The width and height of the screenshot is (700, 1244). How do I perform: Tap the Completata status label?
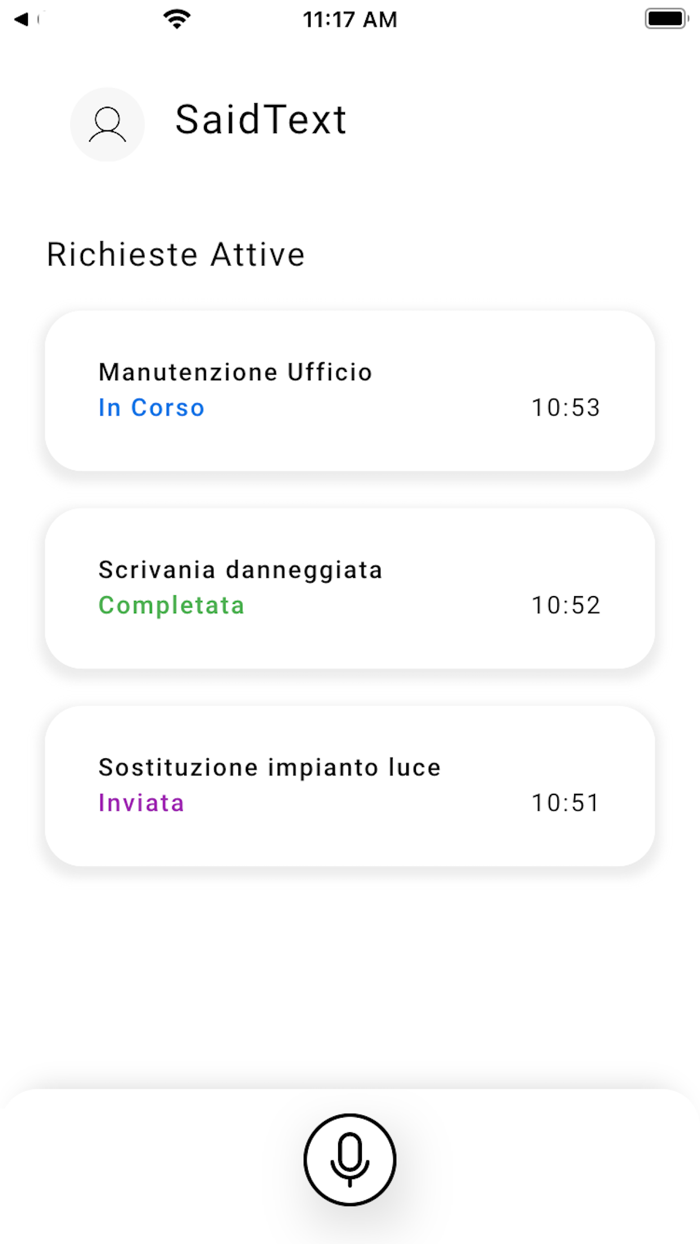click(171, 605)
